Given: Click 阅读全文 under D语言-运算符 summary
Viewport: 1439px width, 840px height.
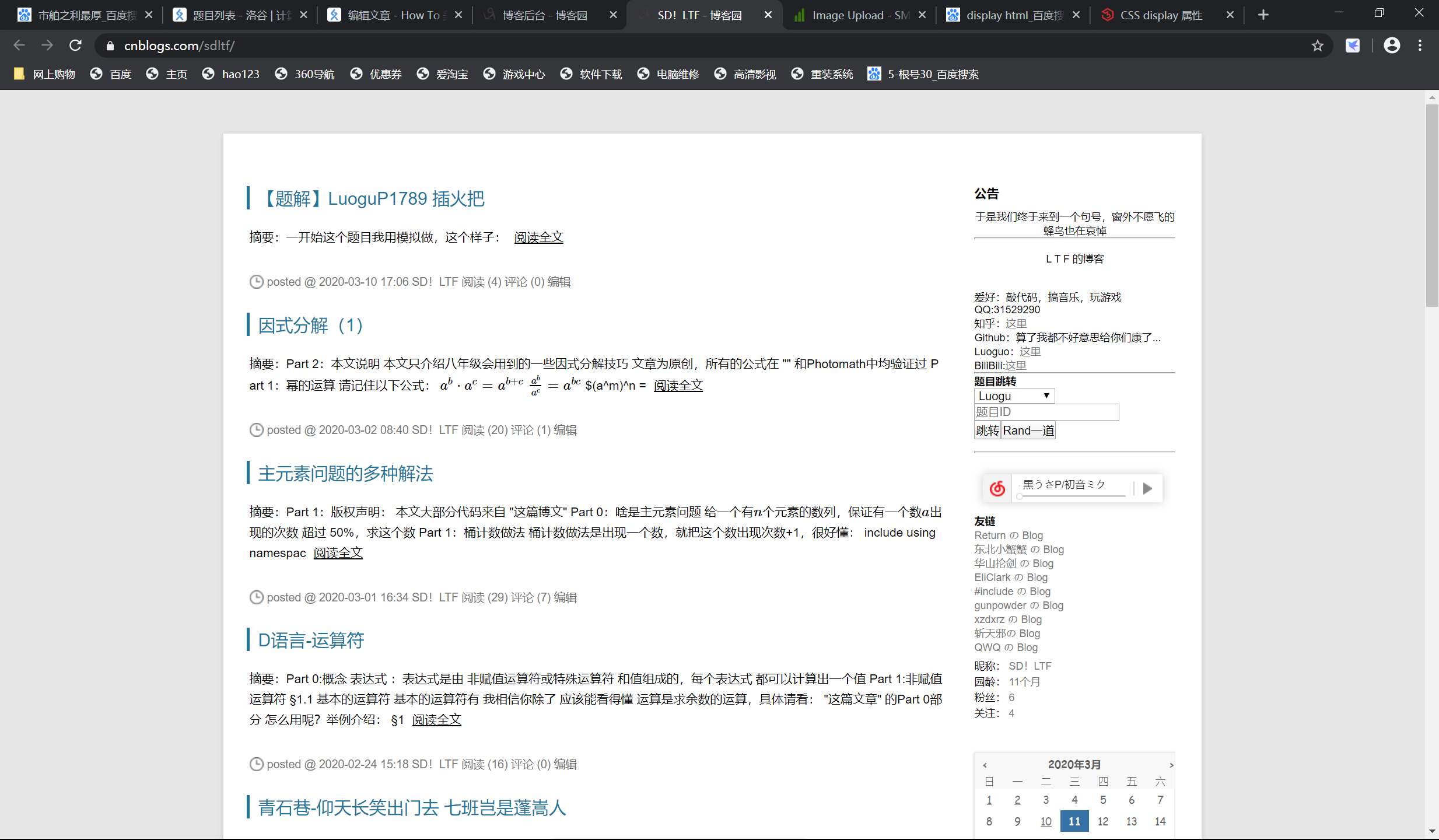Looking at the screenshot, I should click(437, 720).
